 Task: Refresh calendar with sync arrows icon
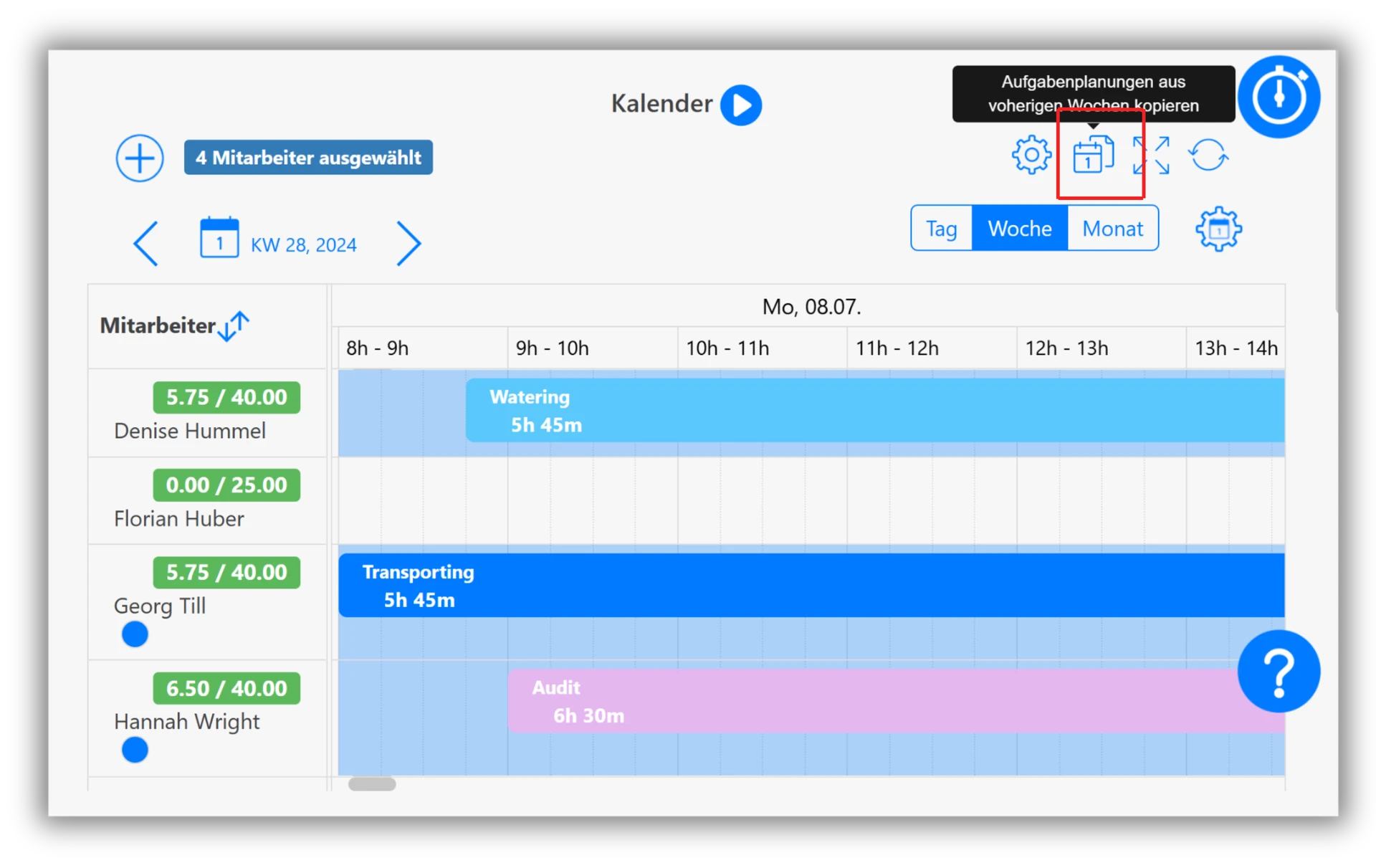click(1208, 155)
